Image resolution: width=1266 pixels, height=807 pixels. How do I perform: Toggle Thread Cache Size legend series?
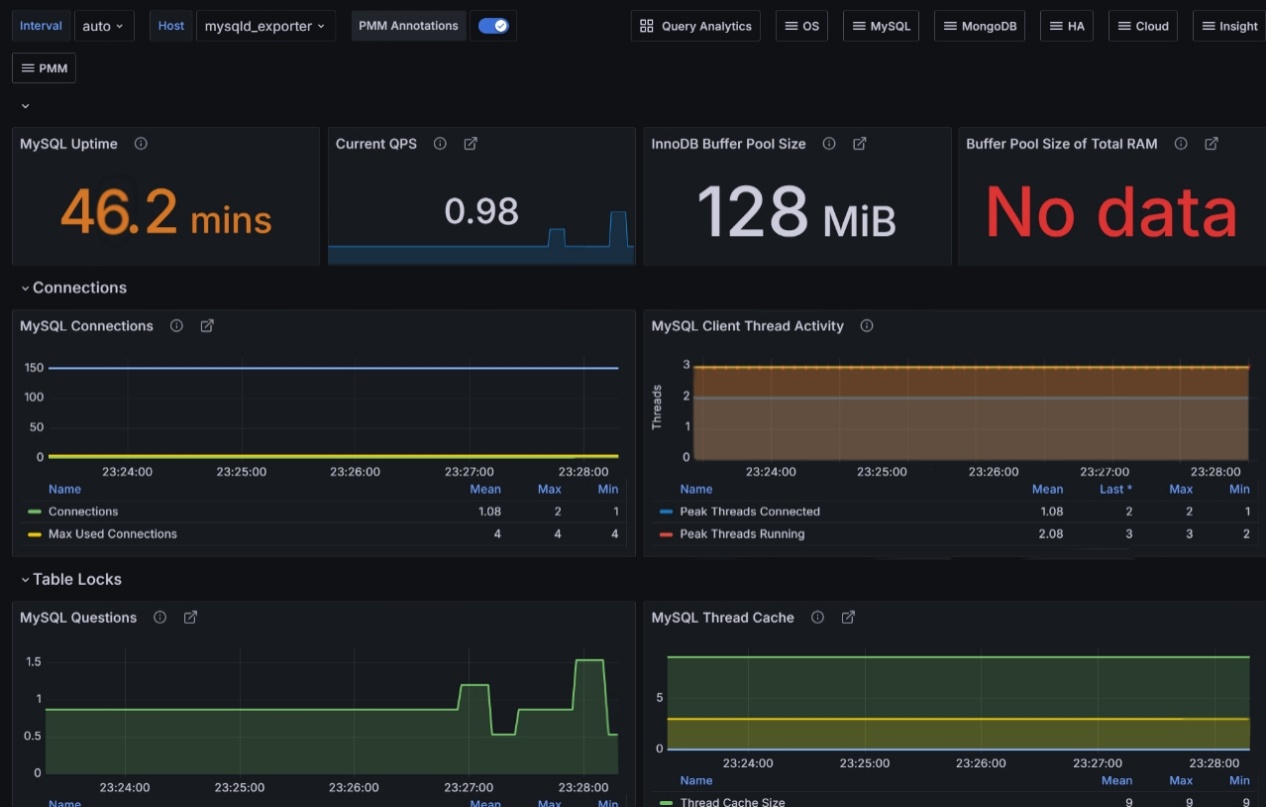[732, 802]
